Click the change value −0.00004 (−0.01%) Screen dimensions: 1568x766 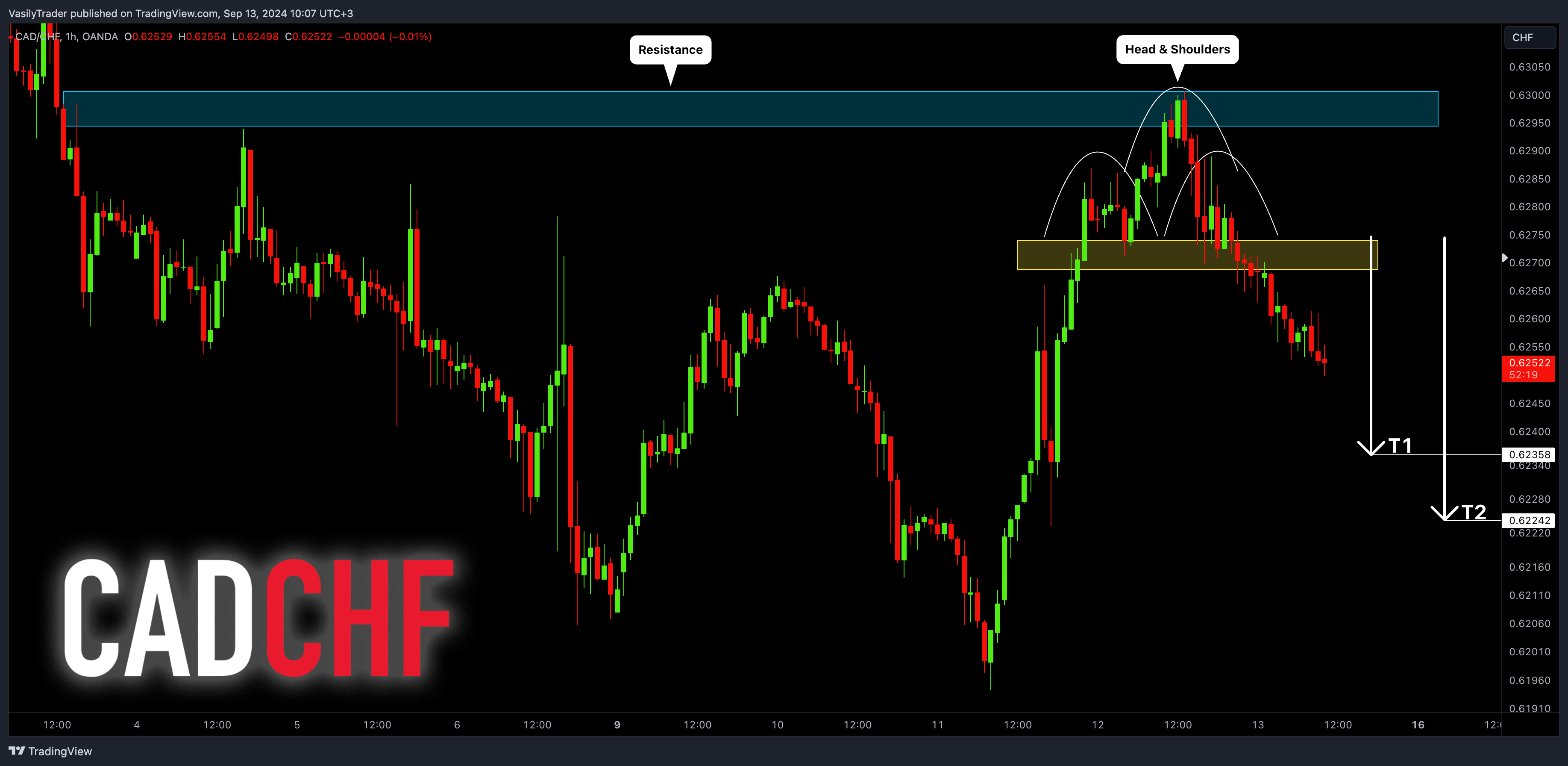coord(385,36)
